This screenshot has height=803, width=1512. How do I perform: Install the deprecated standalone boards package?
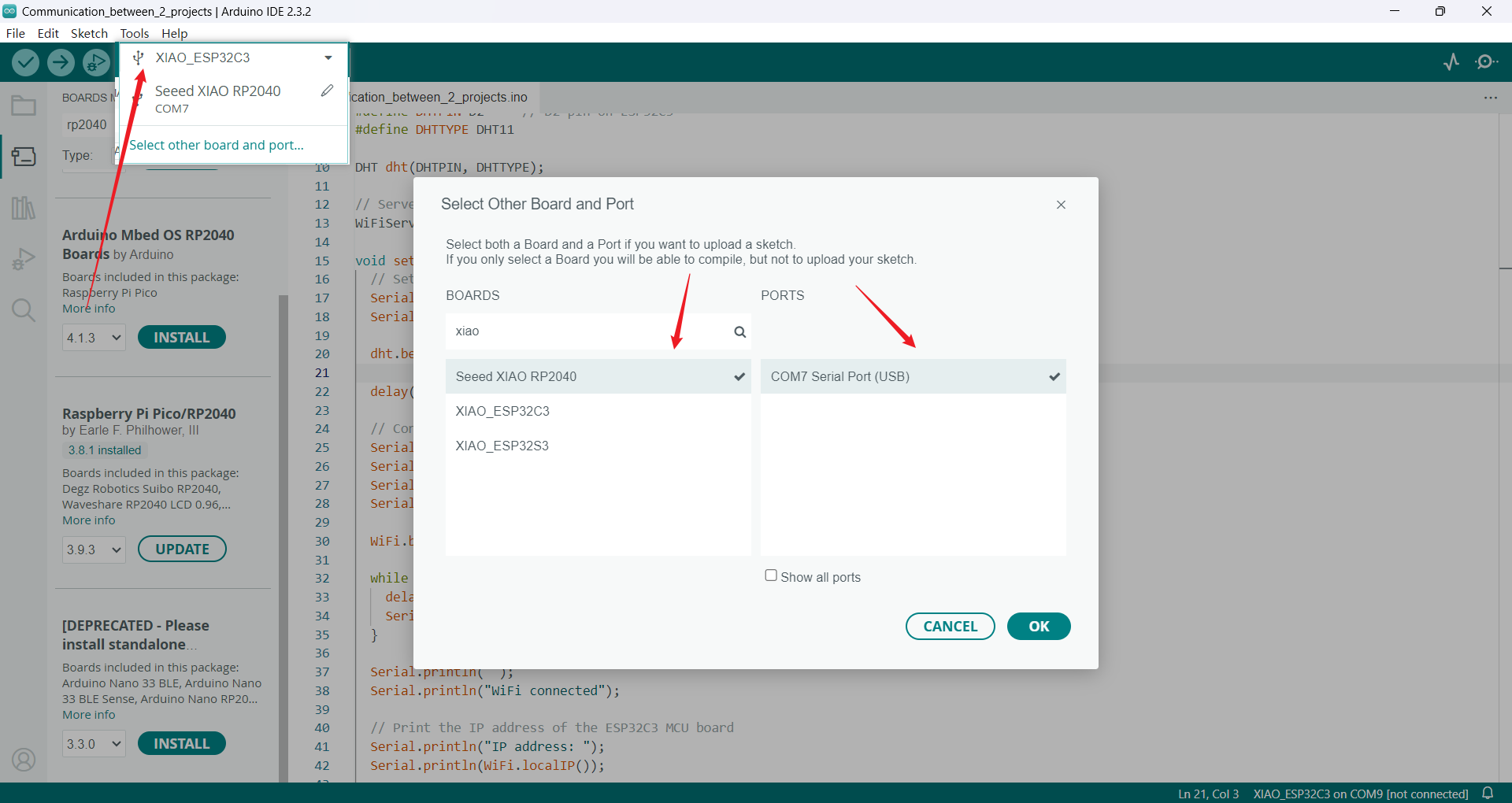pos(182,743)
